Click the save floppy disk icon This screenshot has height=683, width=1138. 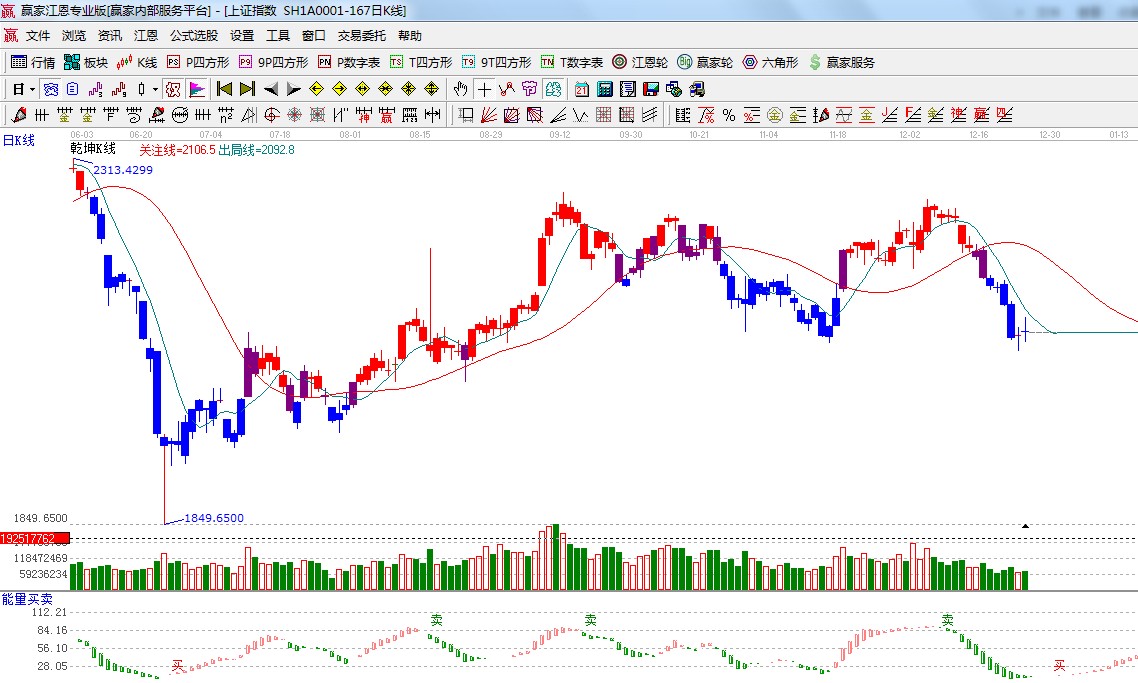click(651, 89)
